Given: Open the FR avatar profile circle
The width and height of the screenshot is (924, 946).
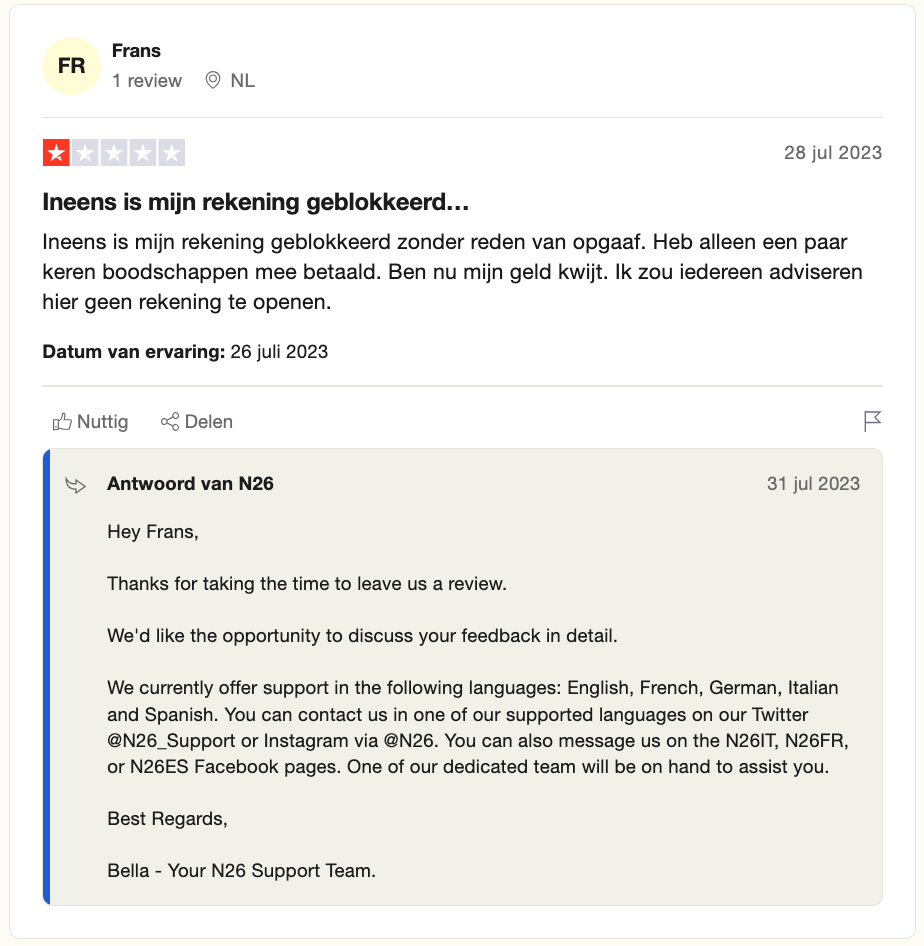Looking at the screenshot, I should [x=71, y=66].
